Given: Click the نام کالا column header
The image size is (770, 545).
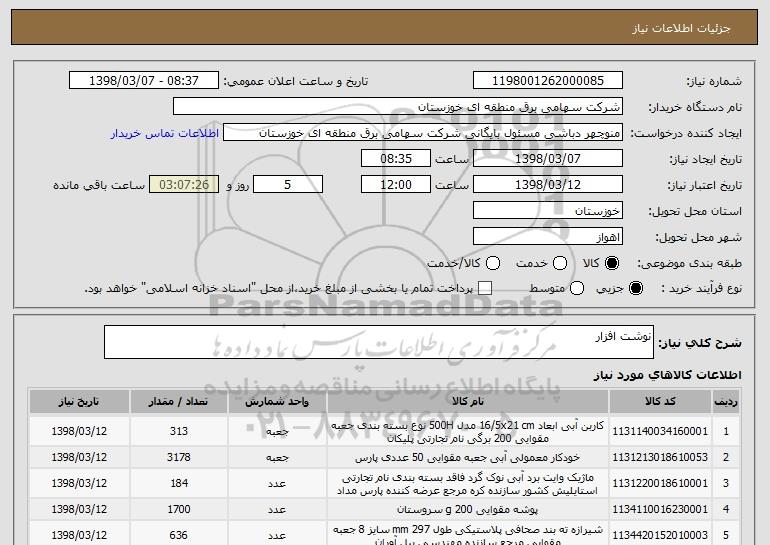Looking at the screenshot, I should tap(468, 402).
